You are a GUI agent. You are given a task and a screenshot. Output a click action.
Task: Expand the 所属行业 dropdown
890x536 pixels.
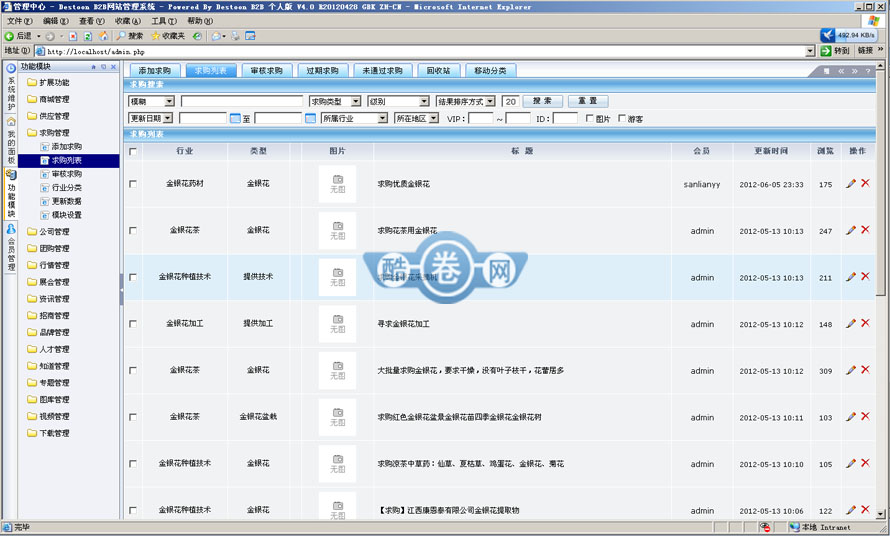354,119
